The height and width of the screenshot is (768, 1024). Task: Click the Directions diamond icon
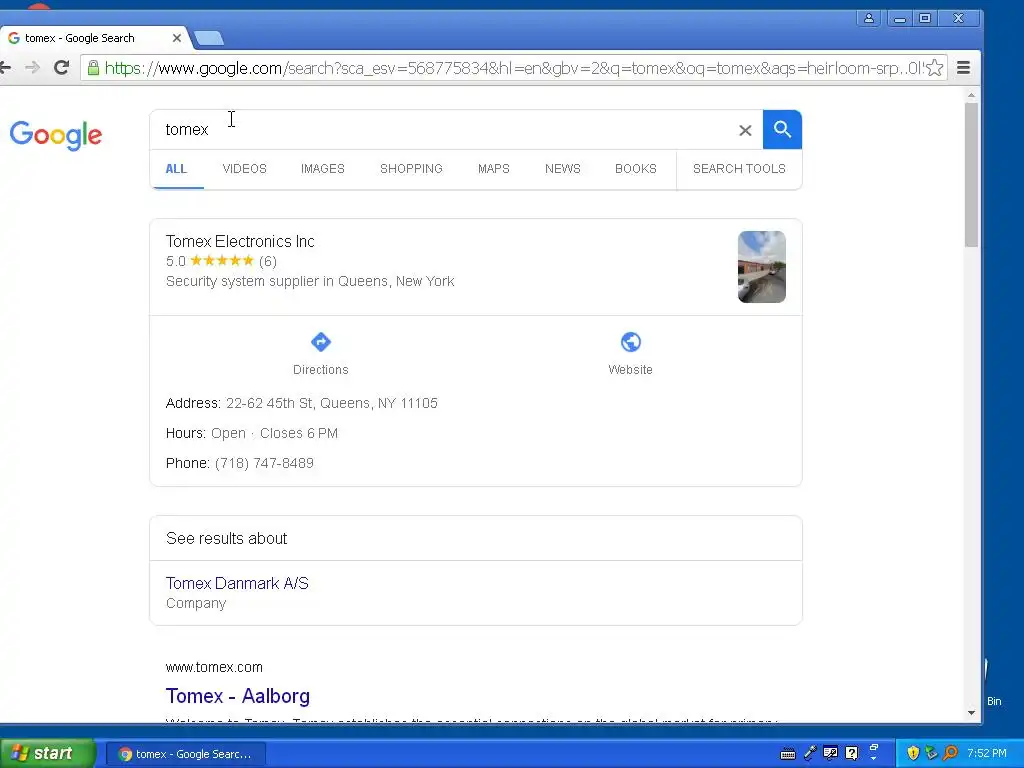[x=321, y=342]
